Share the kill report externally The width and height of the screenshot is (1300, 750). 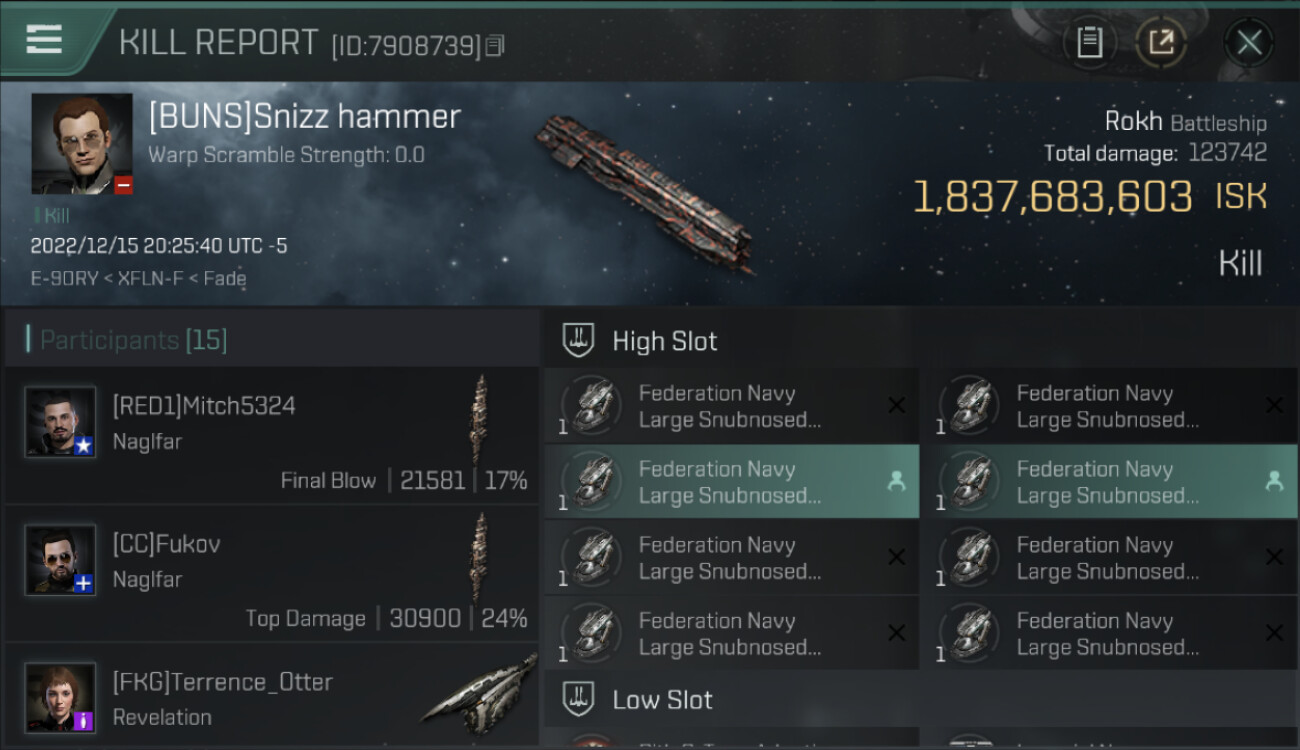tap(1161, 42)
